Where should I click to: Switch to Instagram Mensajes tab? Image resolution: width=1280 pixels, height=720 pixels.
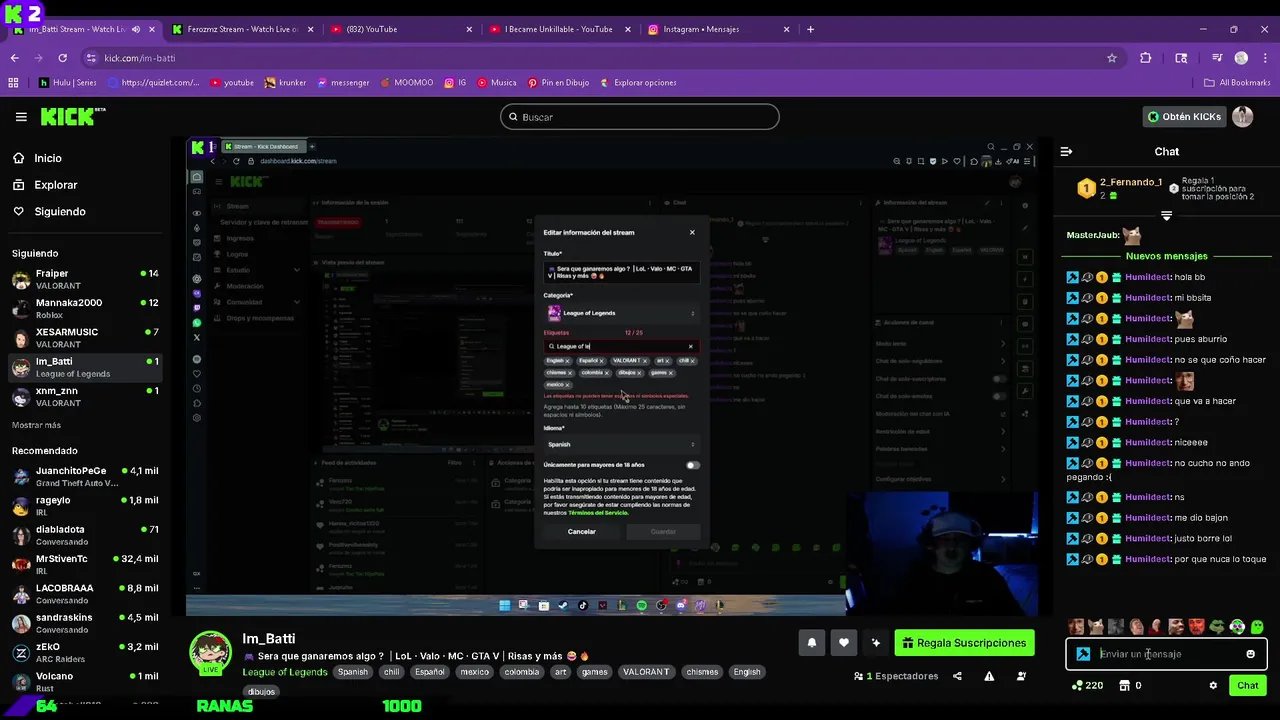716,29
